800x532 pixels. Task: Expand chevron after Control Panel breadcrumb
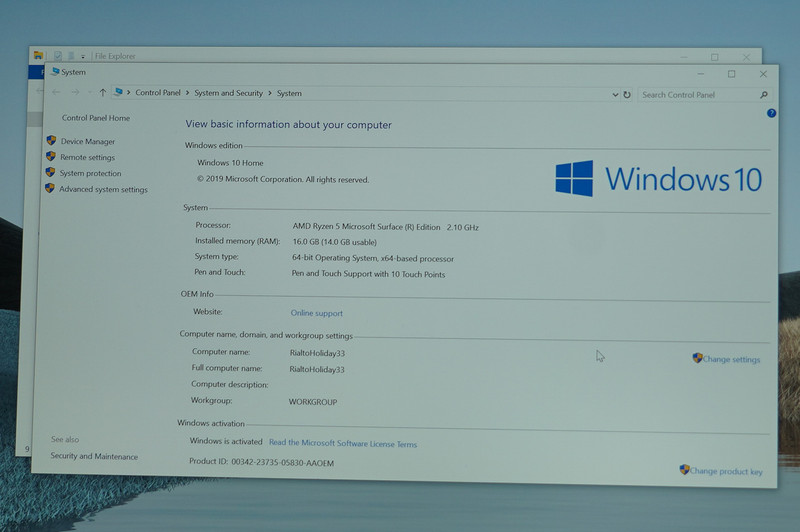[187, 93]
